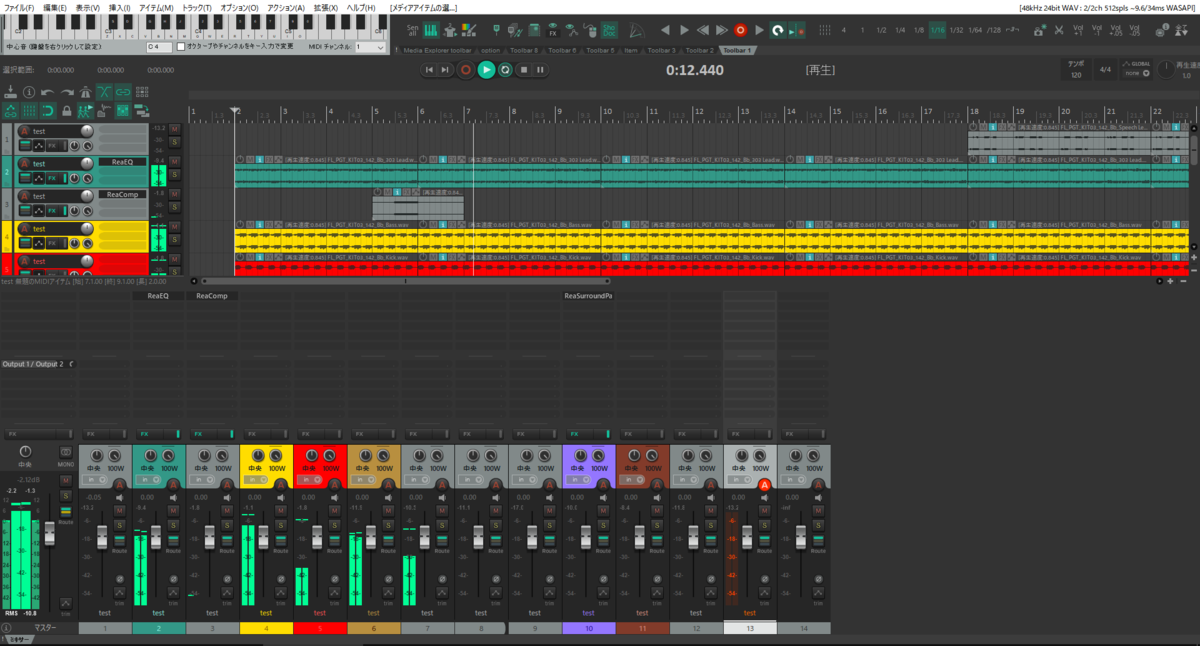Viewport: 1200px width, 646px height.
Task: Toggle MONO button on master channel
Action: click(x=66, y=453)
